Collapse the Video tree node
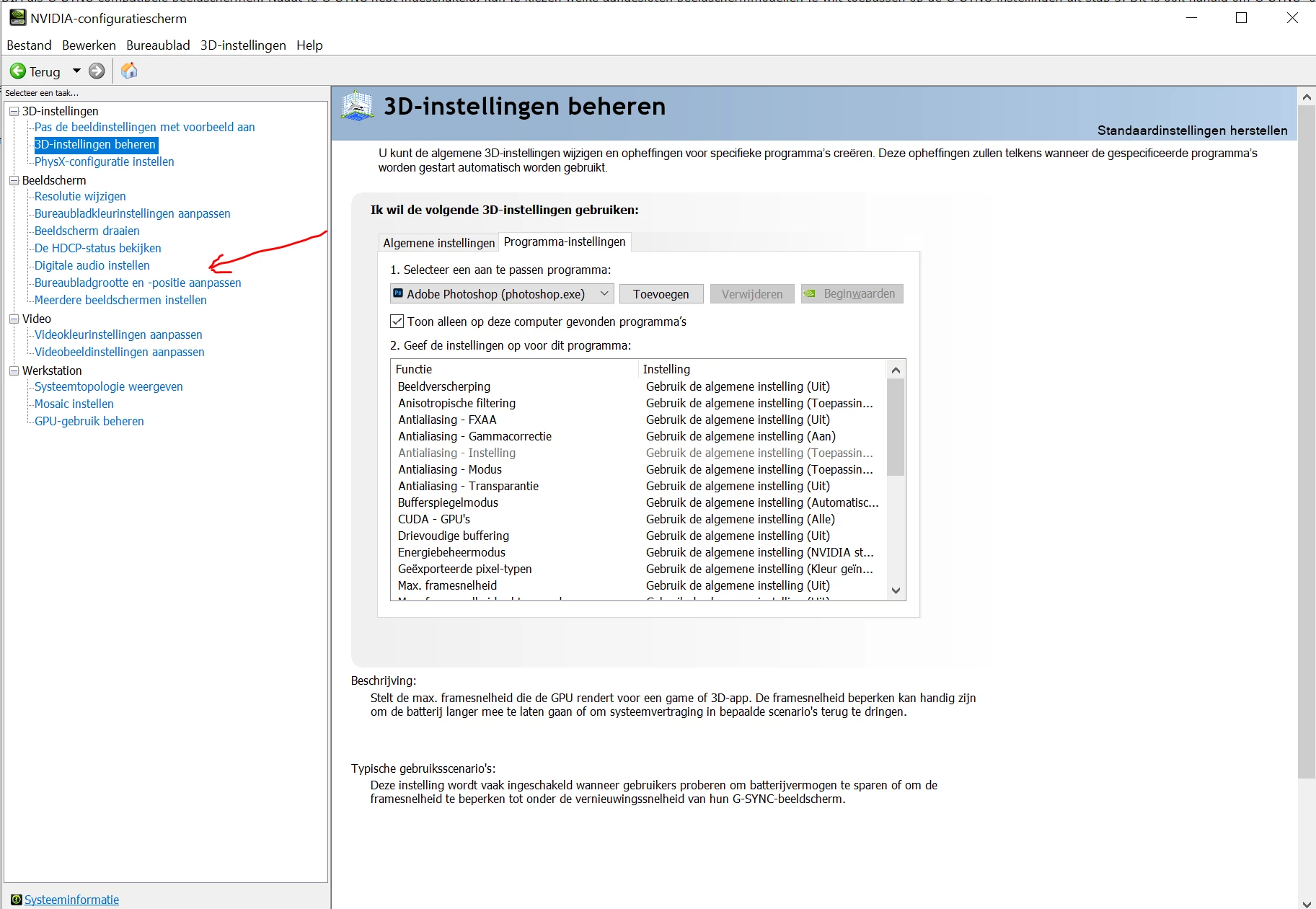This screenshot has width=1316, height=909. pos(14,319)
